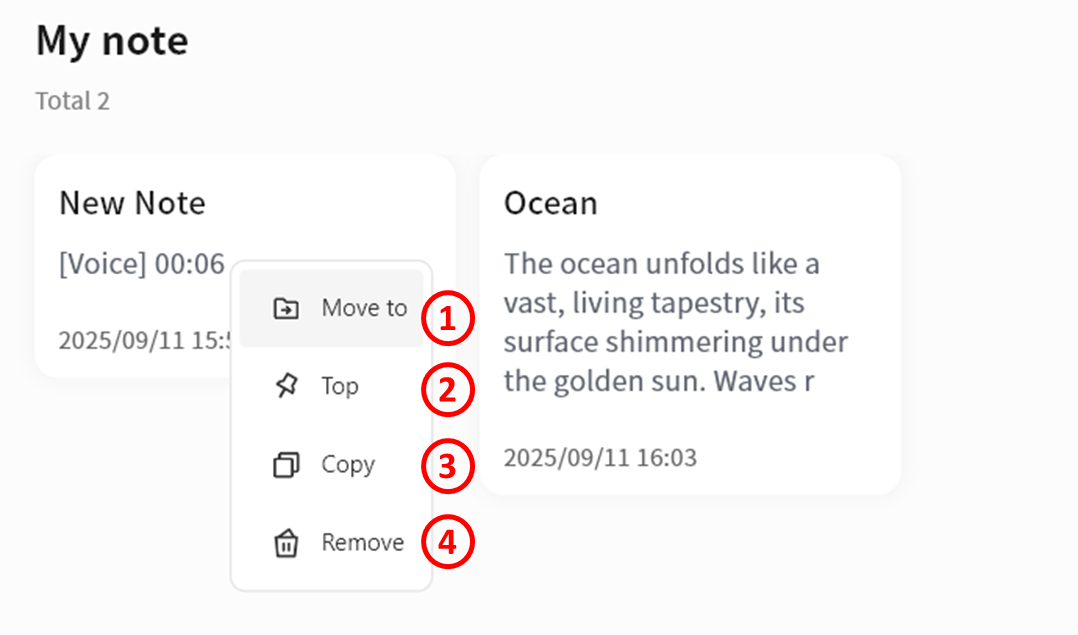
Task: Open the New Note card by its title
Action: pyautogui.click(x=132, y=203)
